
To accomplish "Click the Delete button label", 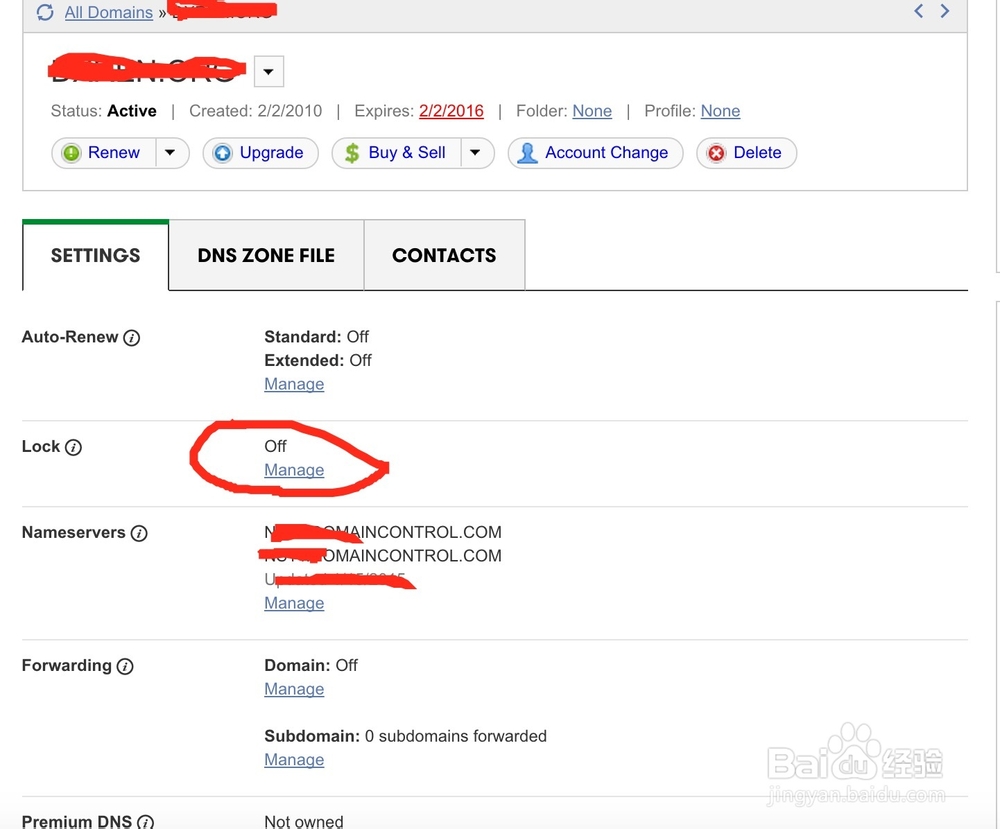I will (x=757, y=152).
